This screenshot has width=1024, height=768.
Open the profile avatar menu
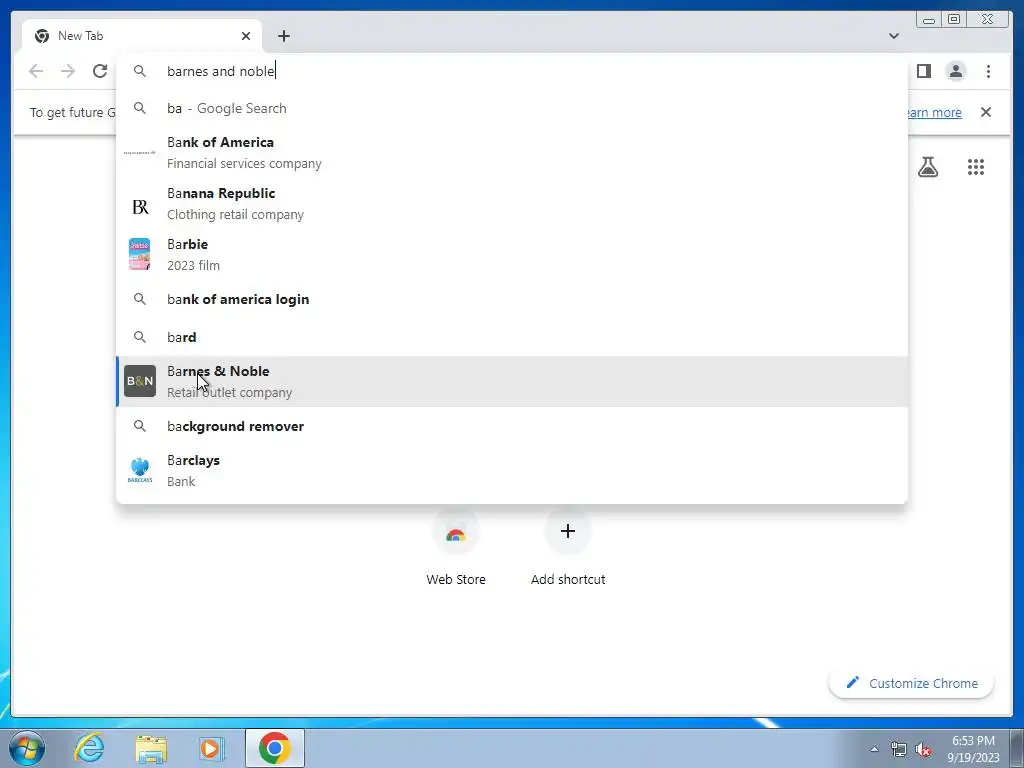click(x=955, y=71)
